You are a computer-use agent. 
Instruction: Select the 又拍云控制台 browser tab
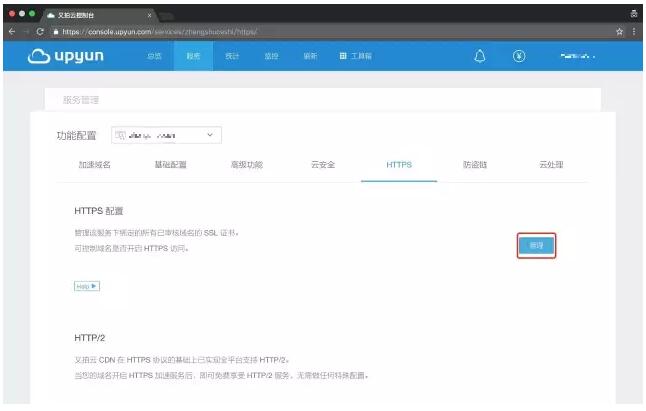tap(99, 15)
